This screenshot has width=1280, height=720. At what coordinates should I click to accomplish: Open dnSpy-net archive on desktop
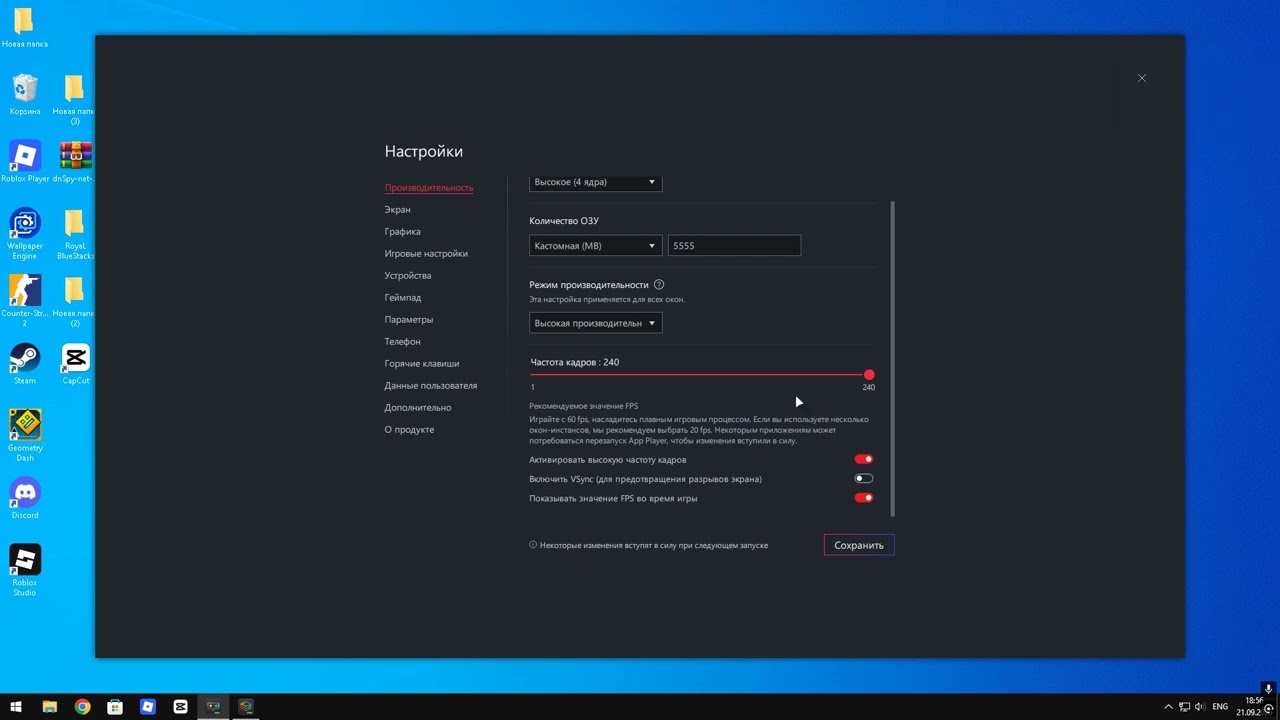tap(75, 161)
